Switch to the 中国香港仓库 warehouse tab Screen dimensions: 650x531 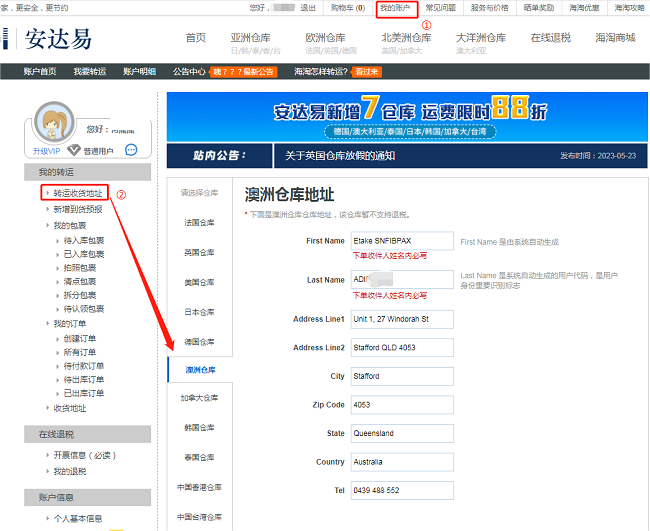pyautogui.click(x=199, y=487)
